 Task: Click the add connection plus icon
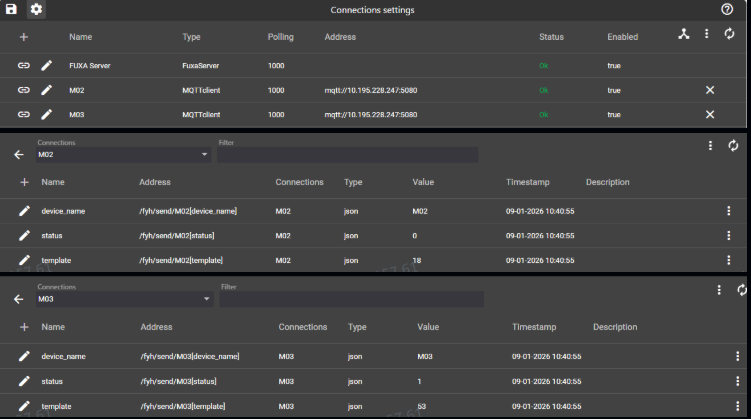coord(23,37)
